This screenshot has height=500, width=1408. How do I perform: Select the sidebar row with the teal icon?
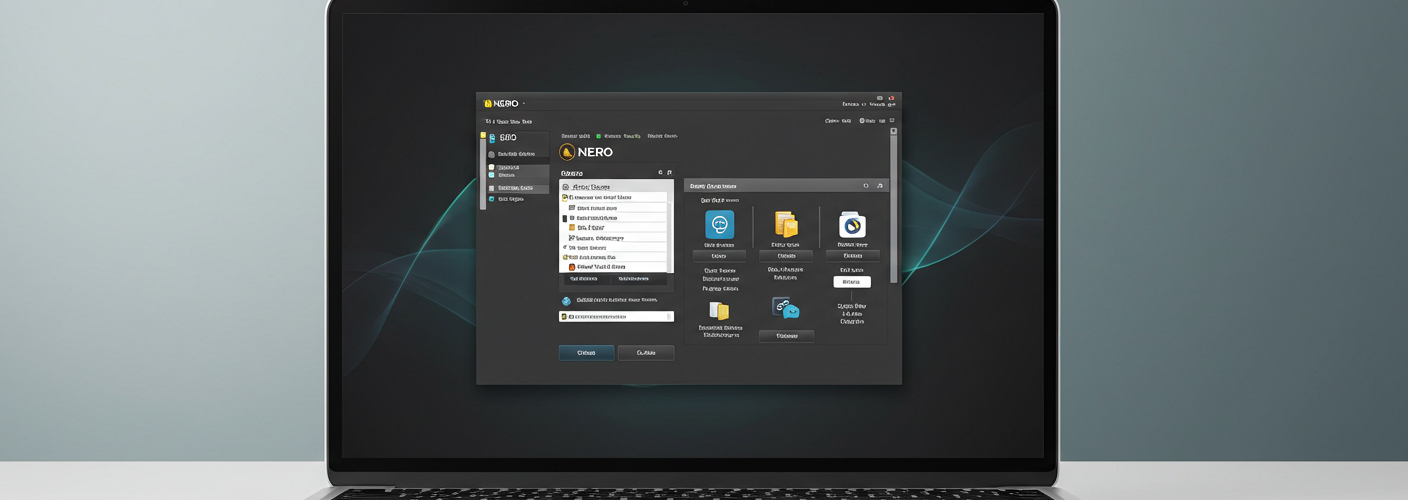[518, 199]
